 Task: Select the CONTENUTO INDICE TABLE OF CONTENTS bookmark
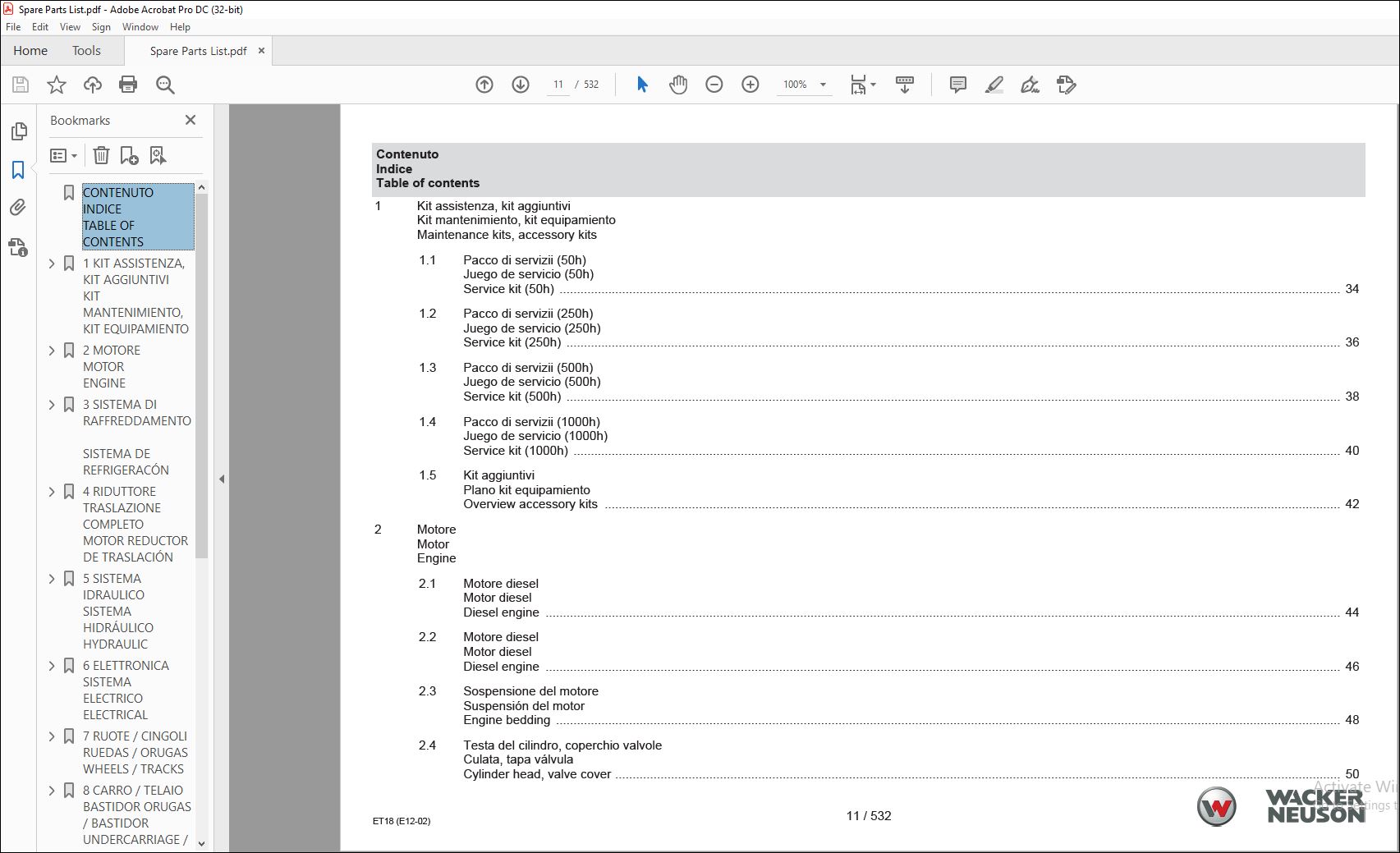coord(138,217)
